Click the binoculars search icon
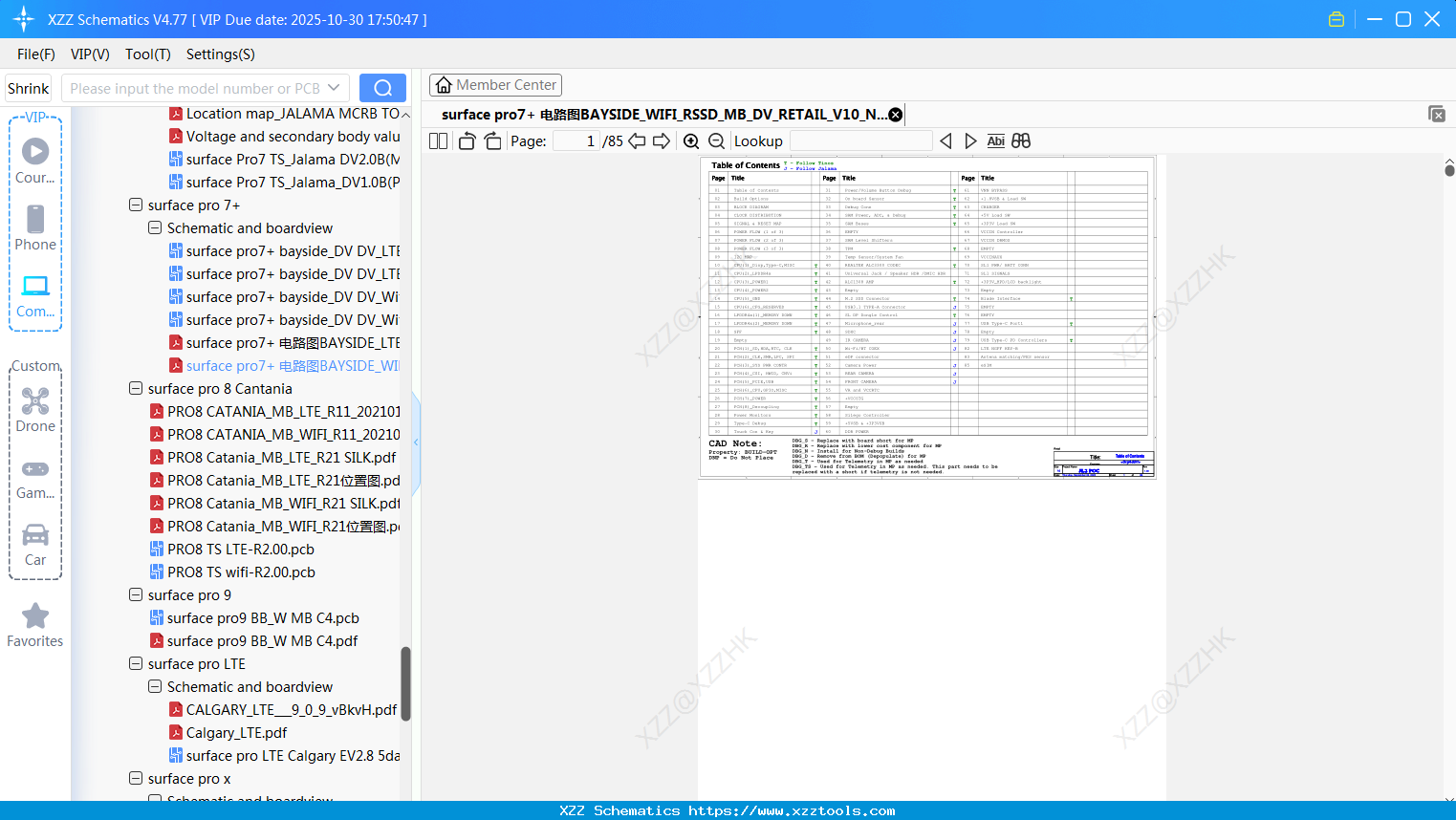The image size is (1456, 820). 1021,140
